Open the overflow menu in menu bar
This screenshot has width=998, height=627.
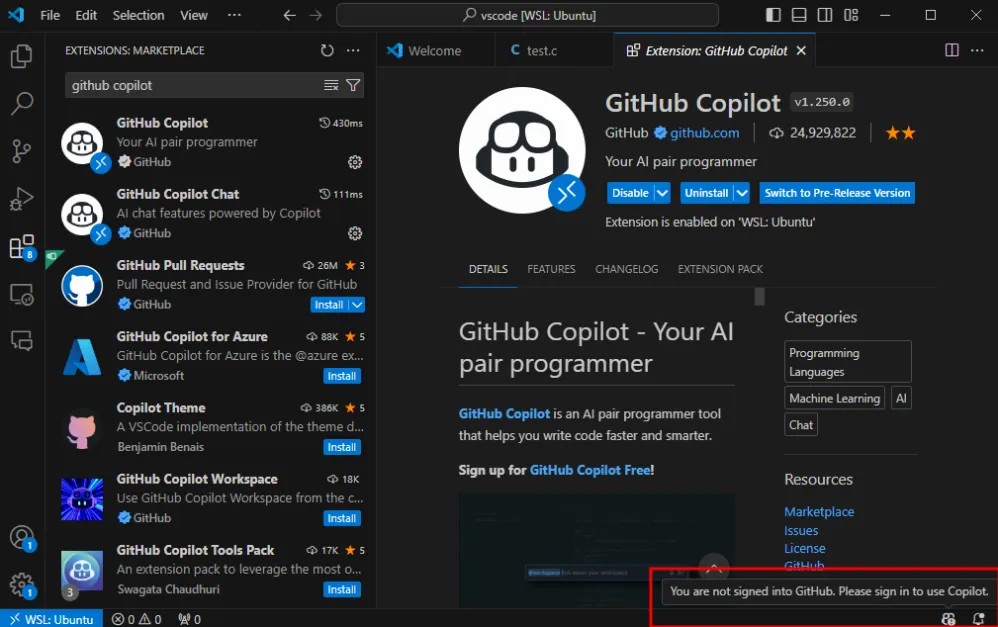[x=234, y=15]
